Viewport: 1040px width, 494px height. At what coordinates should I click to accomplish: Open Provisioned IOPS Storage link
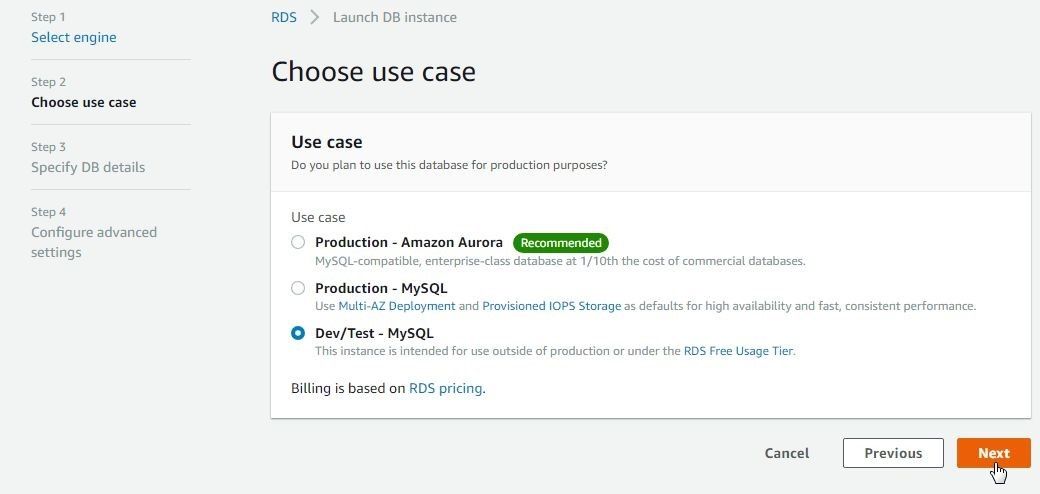[x=552, y=306]
